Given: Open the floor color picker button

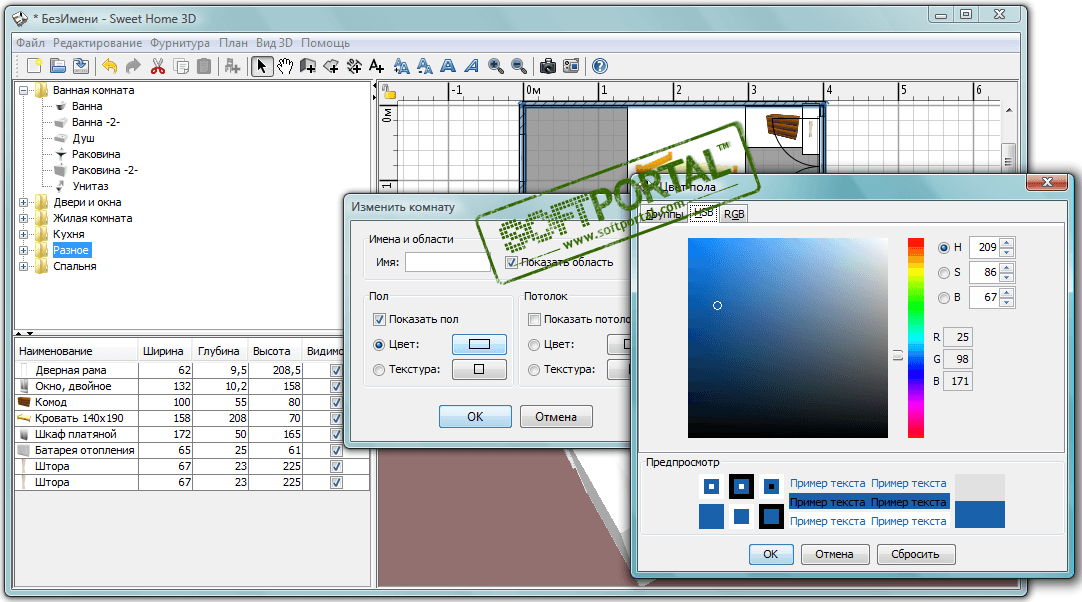Looking at the screenshot, I should point(480,344).
